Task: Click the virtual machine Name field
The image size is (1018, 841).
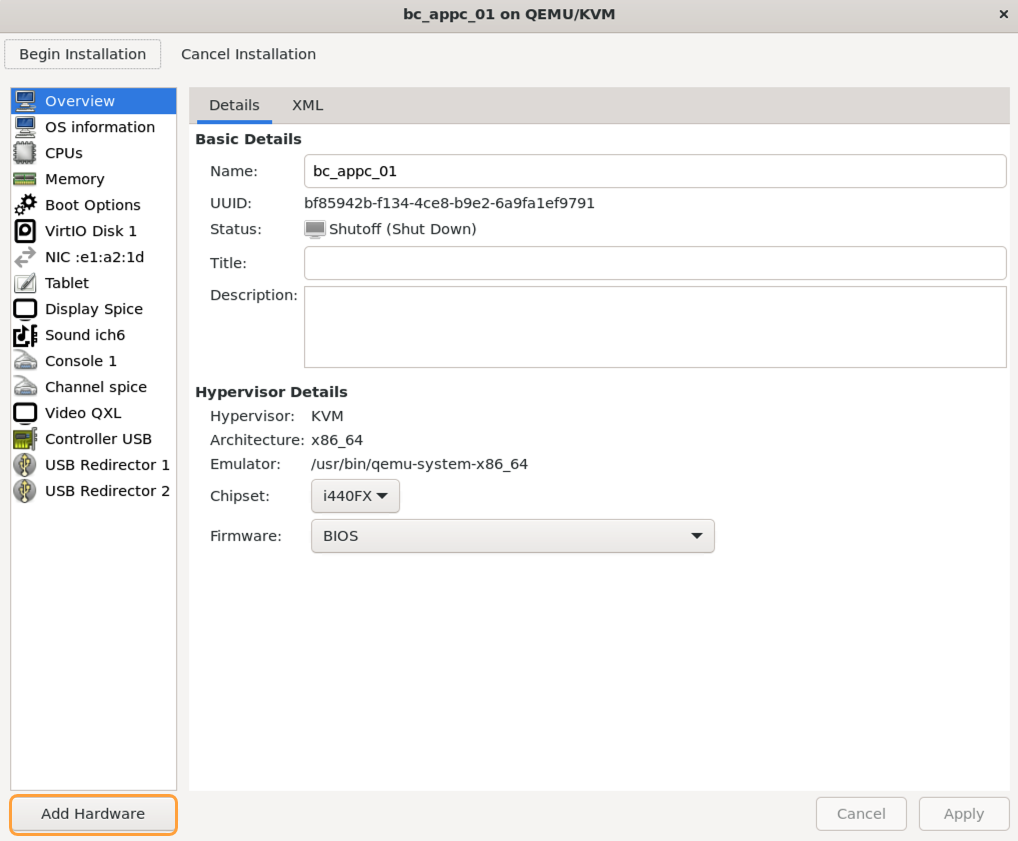Action: pyautogui.click(x=655, y=171)
